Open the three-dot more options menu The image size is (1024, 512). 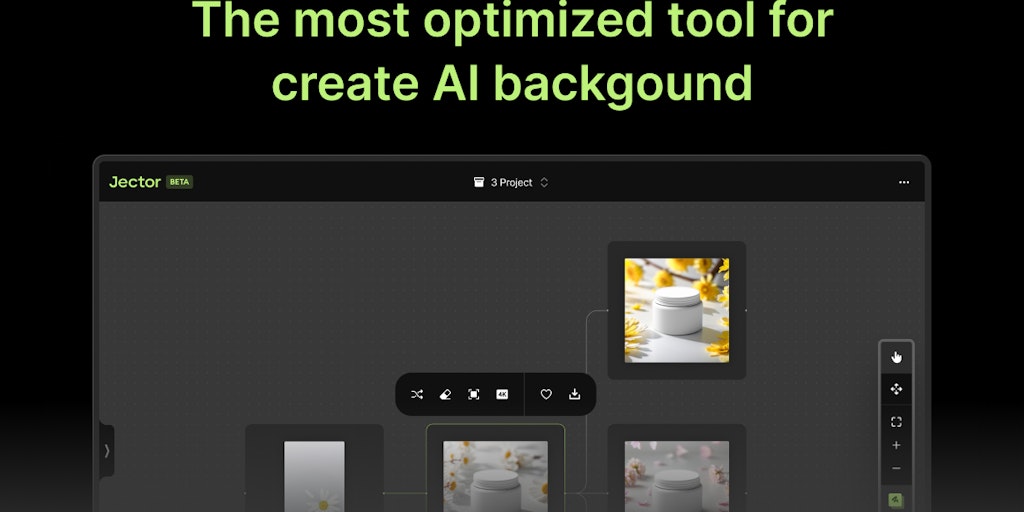pos(904,183)
